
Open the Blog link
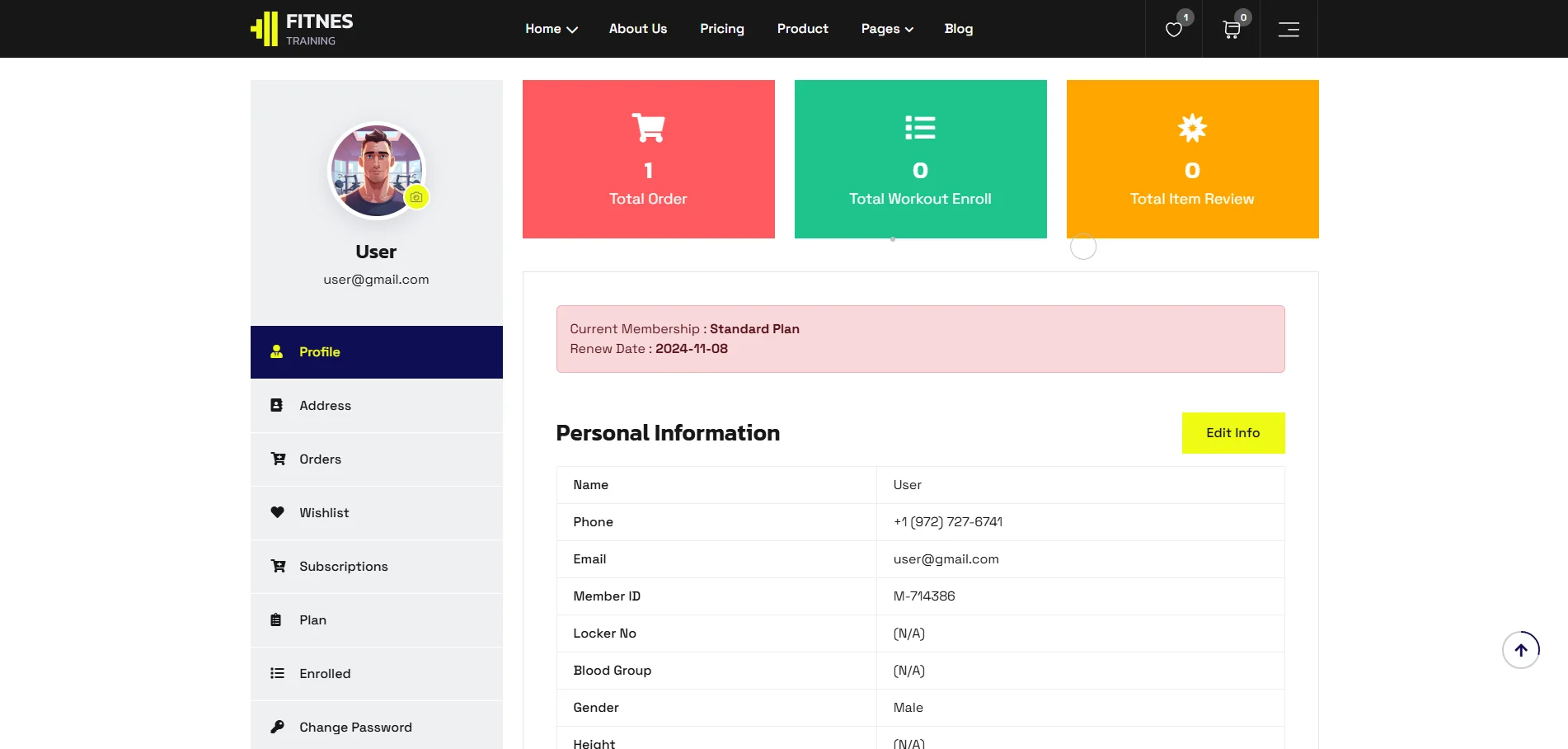pyautogui.click(x=958, y=29)
